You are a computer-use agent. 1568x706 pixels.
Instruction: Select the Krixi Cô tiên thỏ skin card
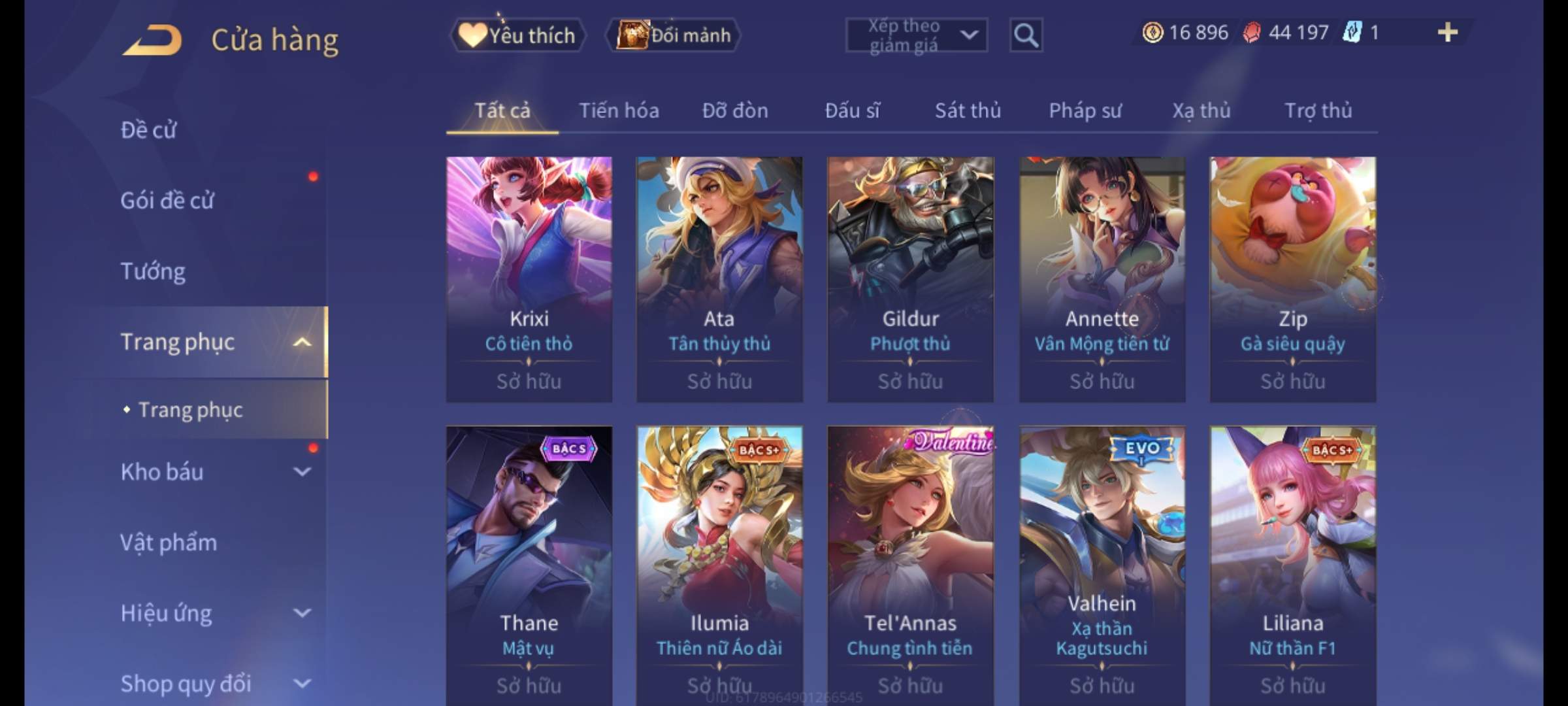[529, 279]
